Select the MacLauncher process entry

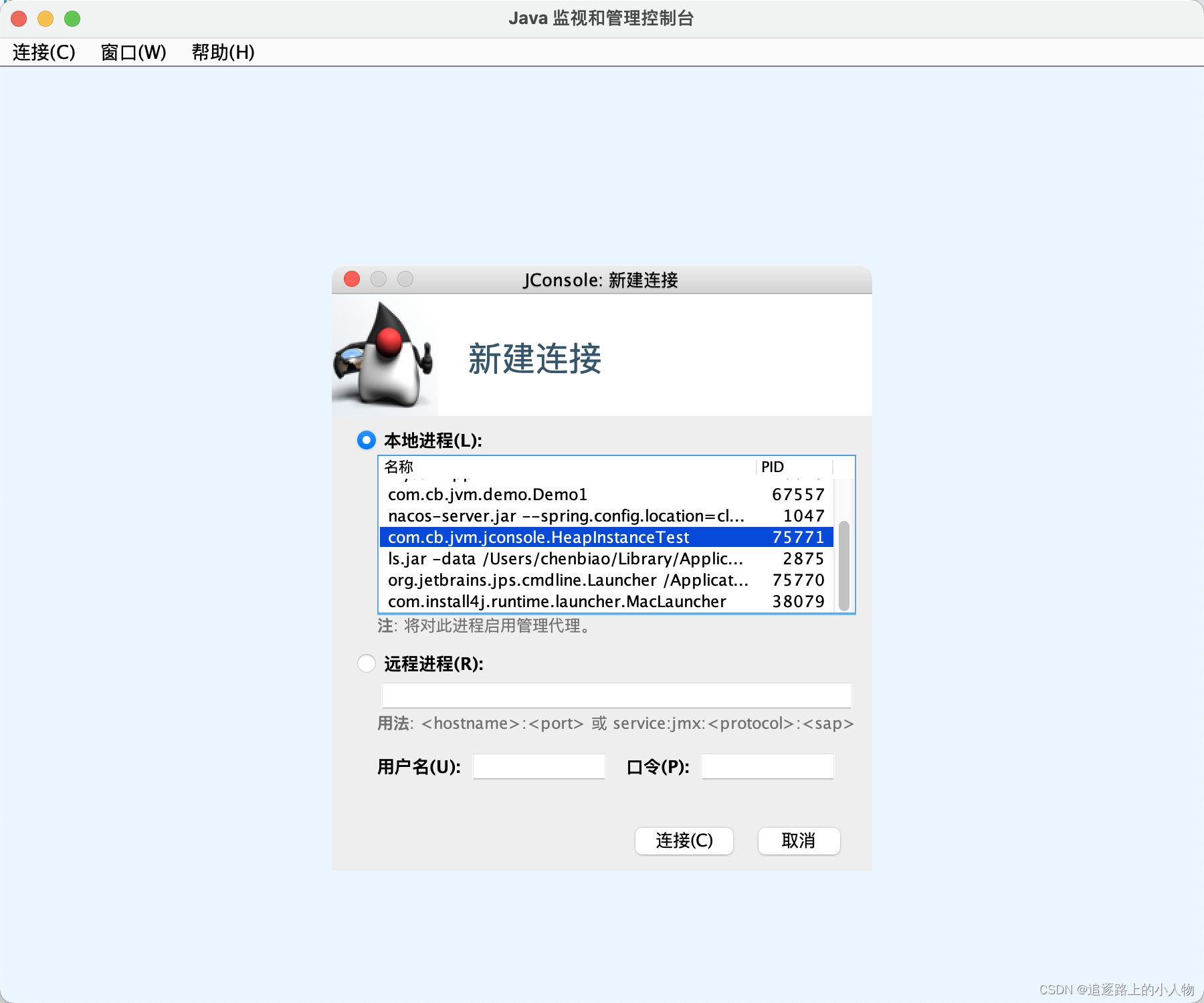557,601
